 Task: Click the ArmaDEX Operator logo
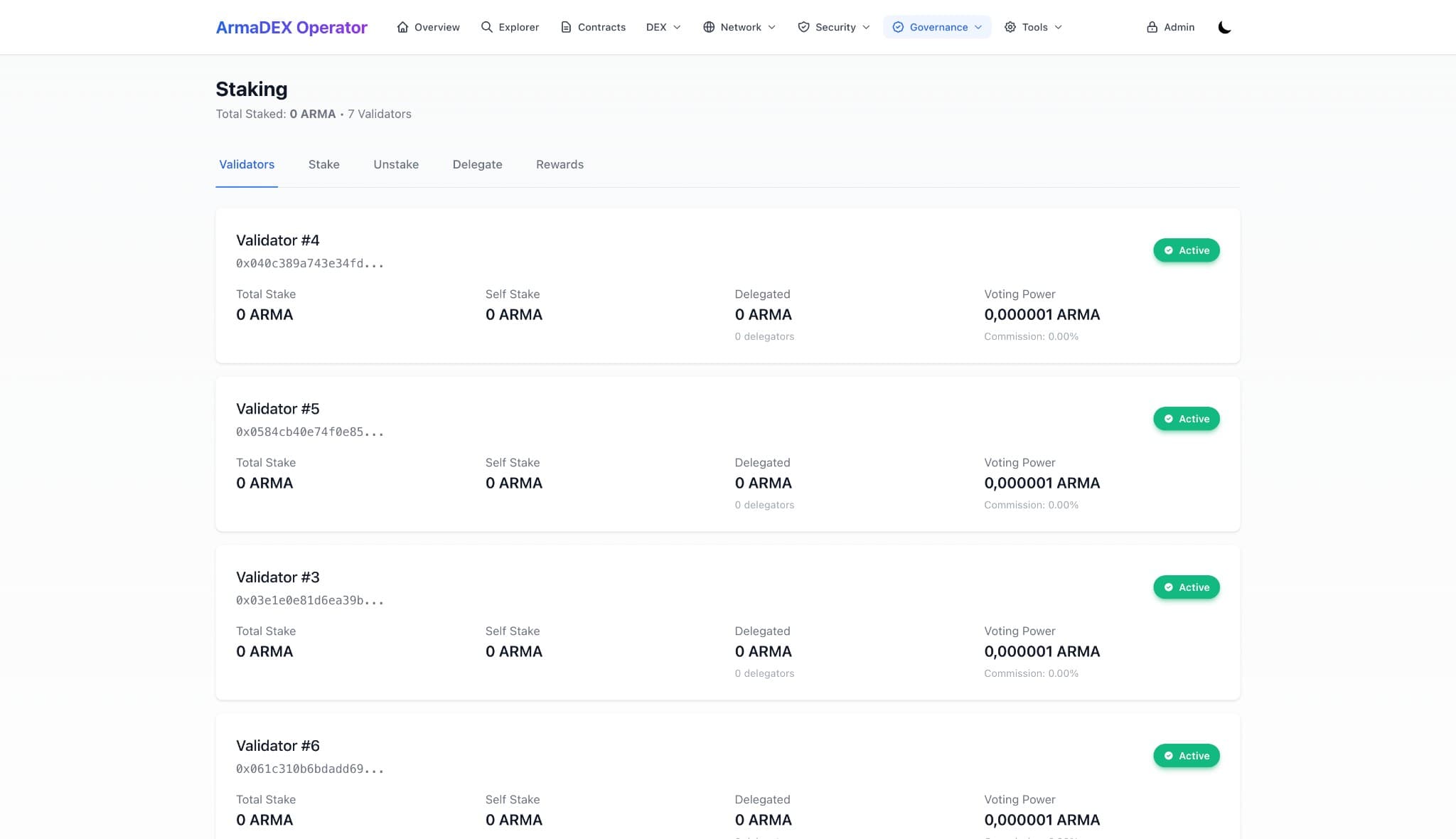[x=291, y=27]
